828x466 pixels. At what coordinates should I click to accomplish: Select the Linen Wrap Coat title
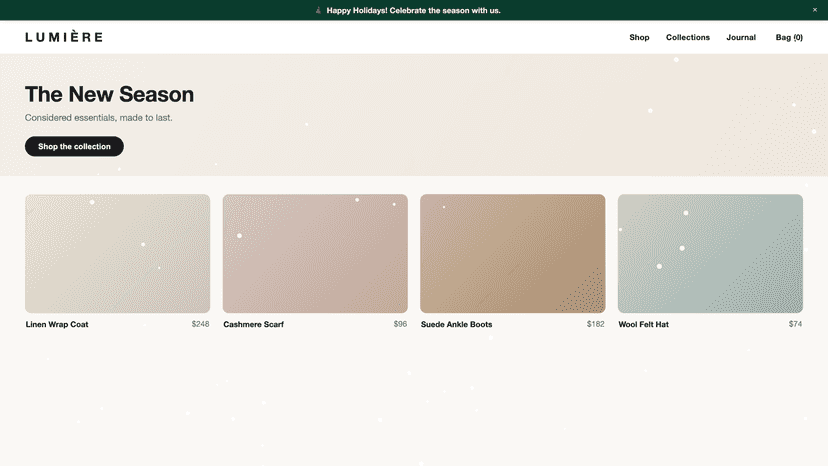pyautogui.click(x=57, y=324)
